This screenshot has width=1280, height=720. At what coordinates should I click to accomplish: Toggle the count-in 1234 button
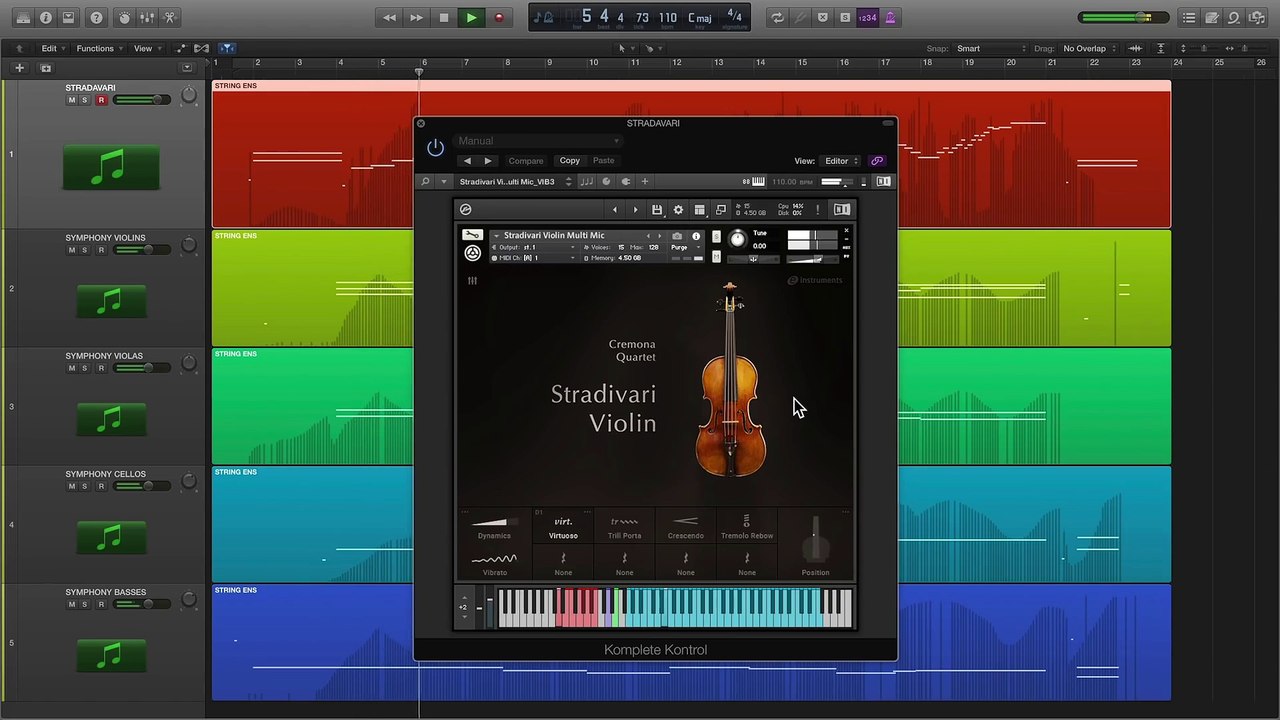pos(868,17)
